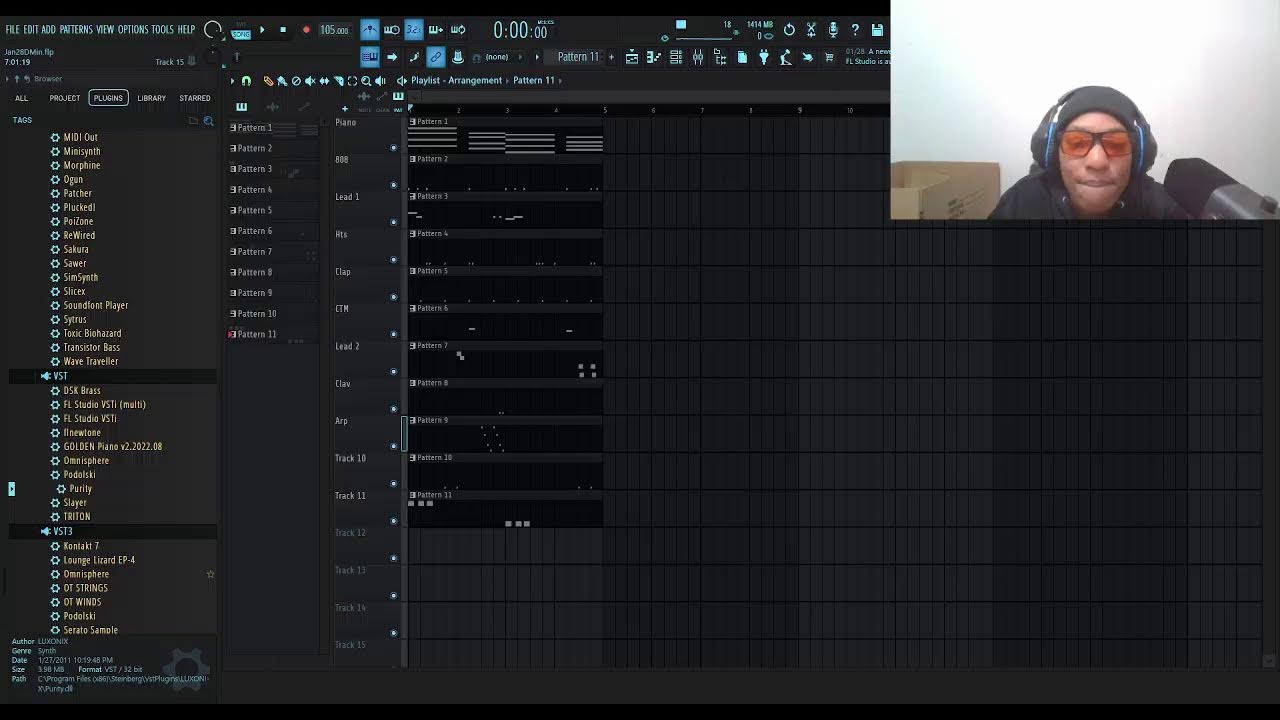Mute the Arp track LED
1280x720 pixels.
click(x=393, y=446)
